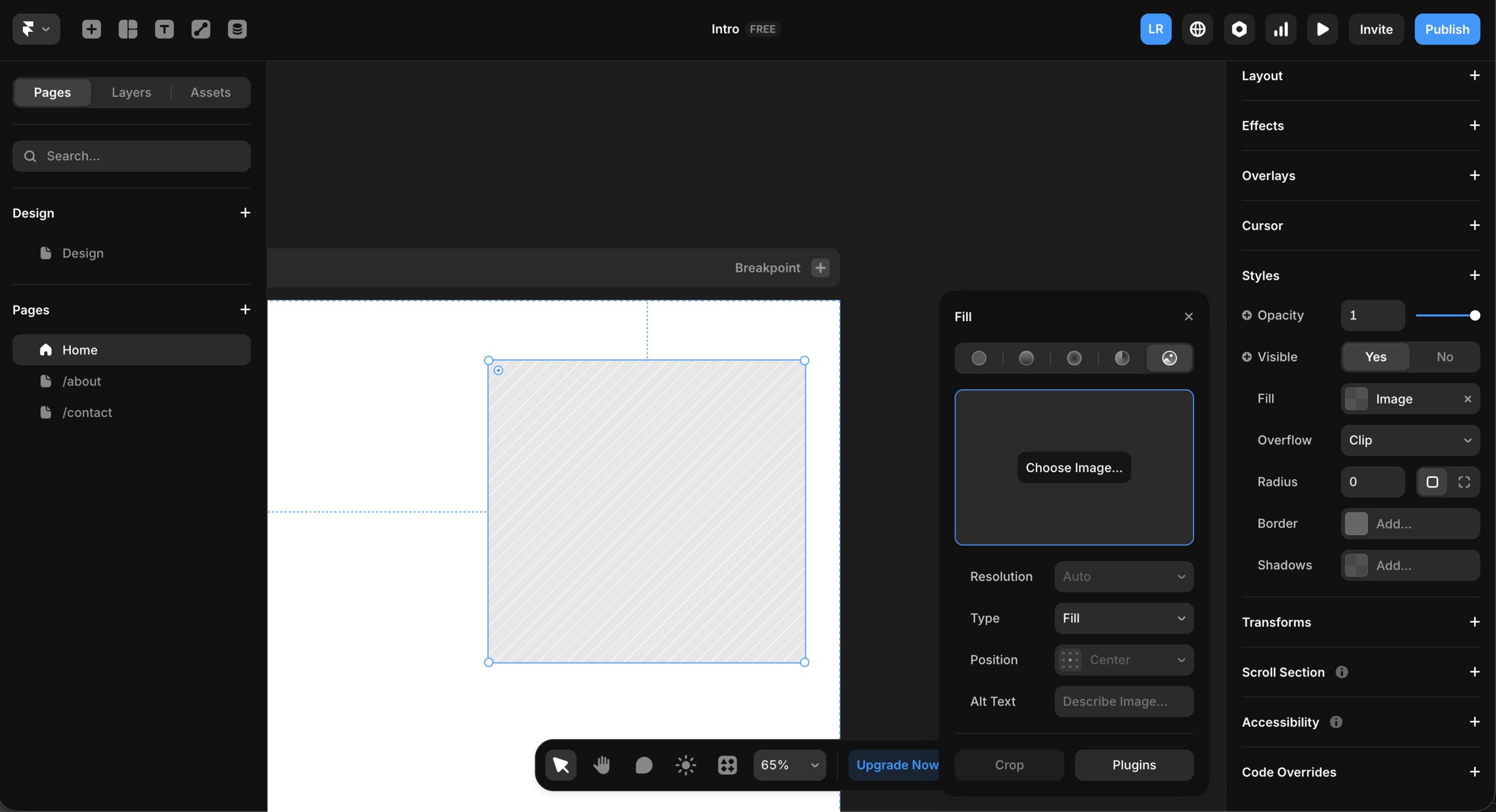Open the CMS database icon
The image size is (1496, 812).
click(237, 29)
